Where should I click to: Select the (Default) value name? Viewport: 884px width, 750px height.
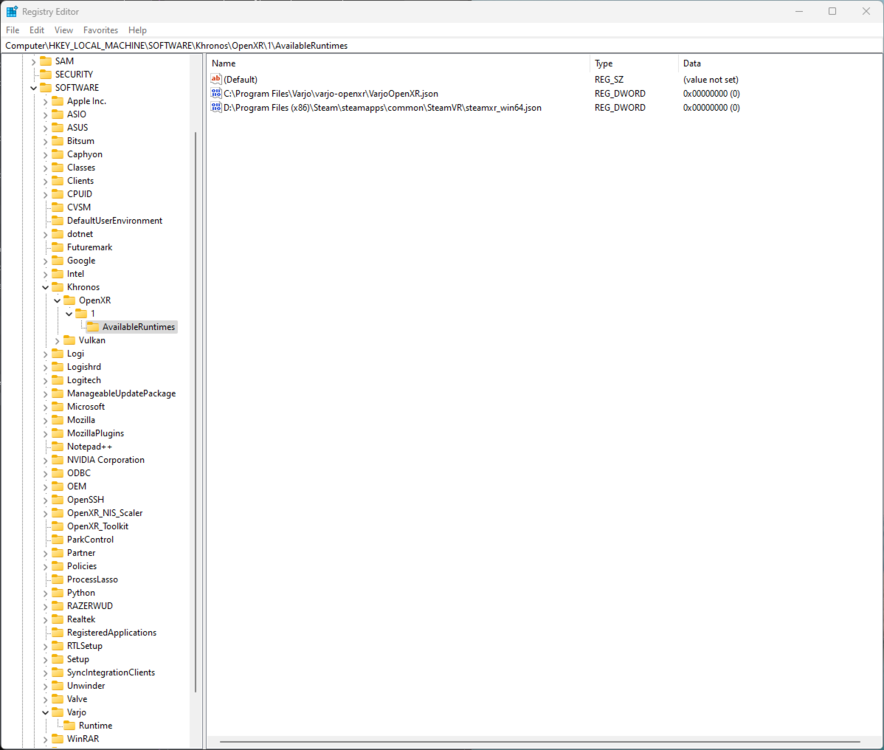[x=240, y=80]
